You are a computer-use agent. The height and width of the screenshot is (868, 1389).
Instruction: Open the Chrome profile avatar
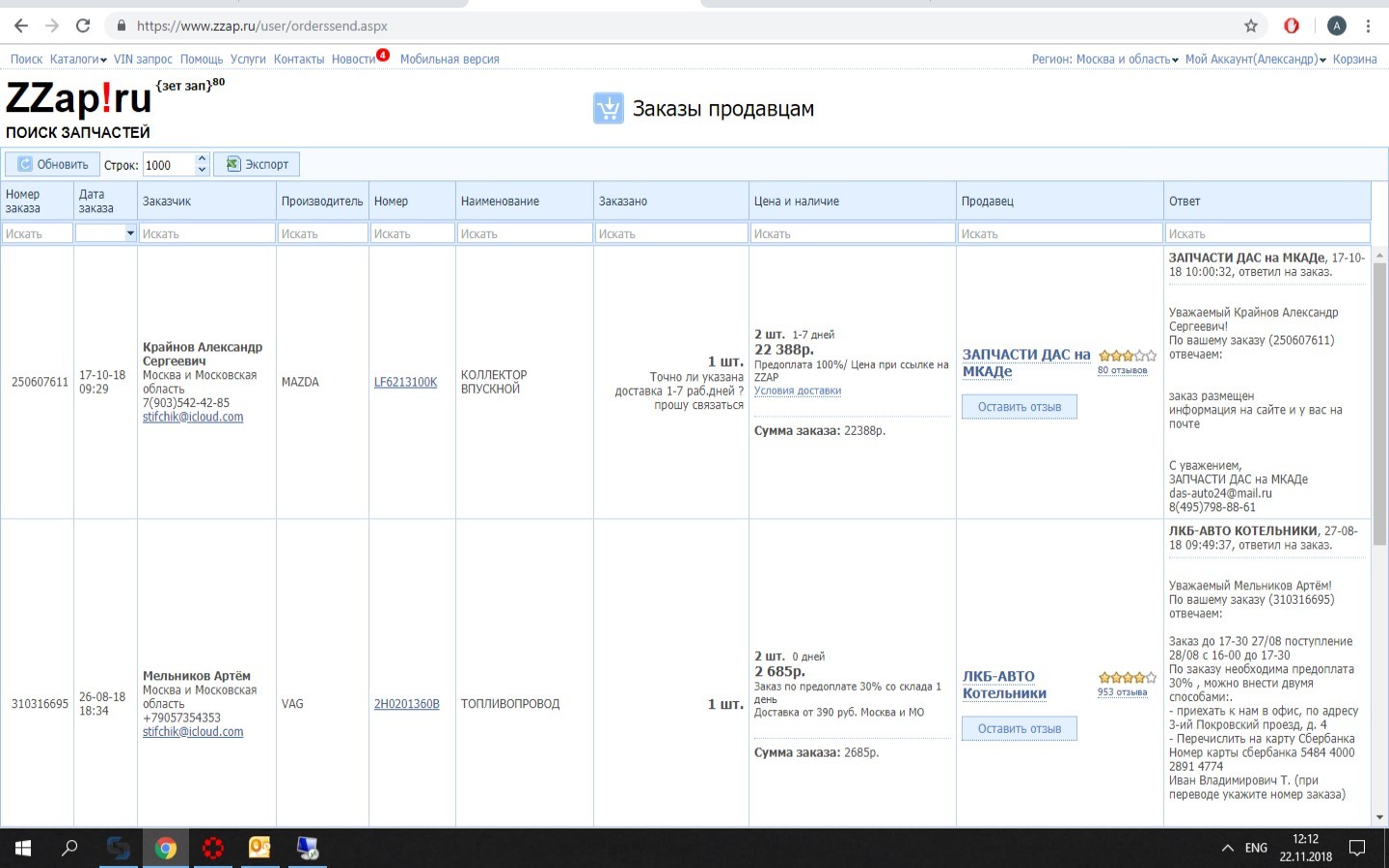point(1336,26)
